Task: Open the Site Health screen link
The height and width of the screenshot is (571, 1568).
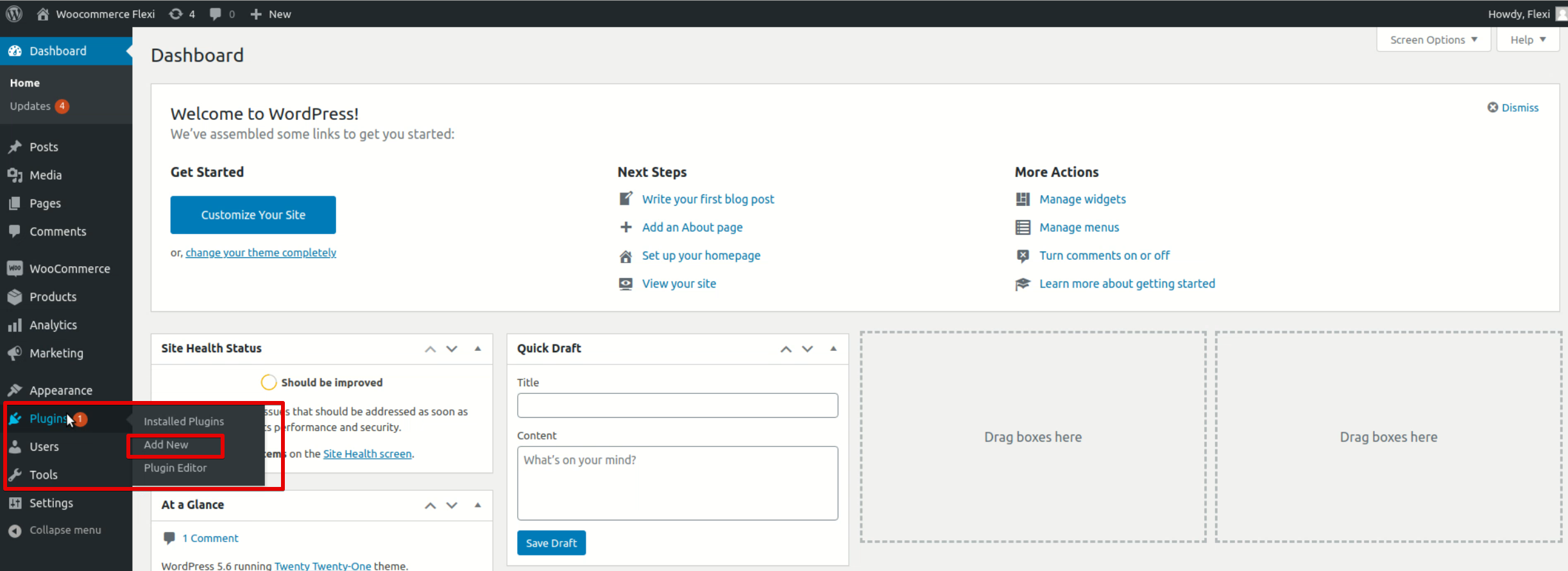Action: 368,454
